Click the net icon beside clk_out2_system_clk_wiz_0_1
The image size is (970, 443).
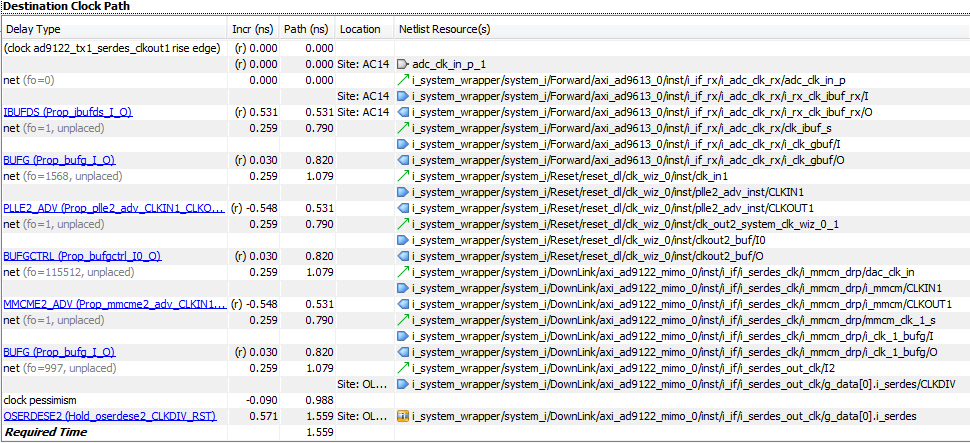click(403, 223)
